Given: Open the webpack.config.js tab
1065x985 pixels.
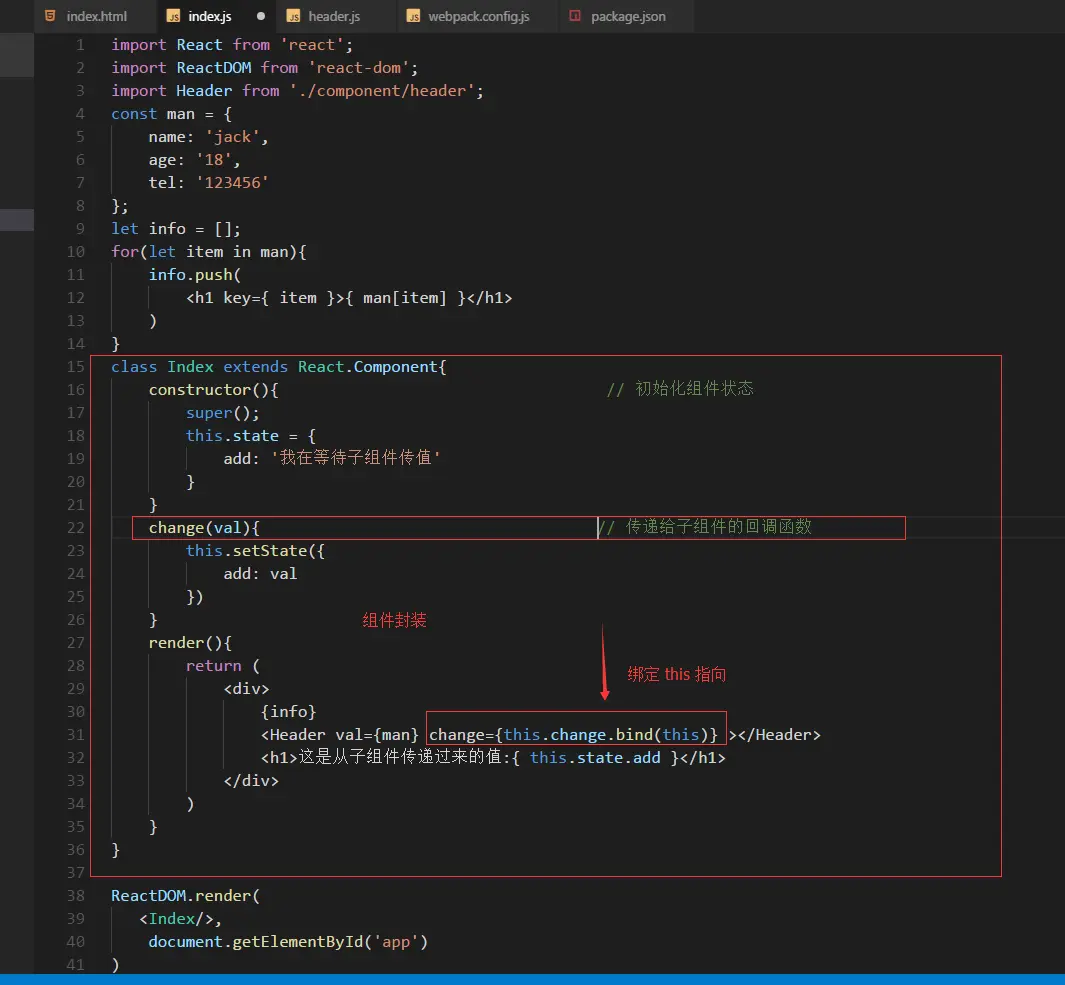Looking at the screenshot, I should [x=468, y=16].
